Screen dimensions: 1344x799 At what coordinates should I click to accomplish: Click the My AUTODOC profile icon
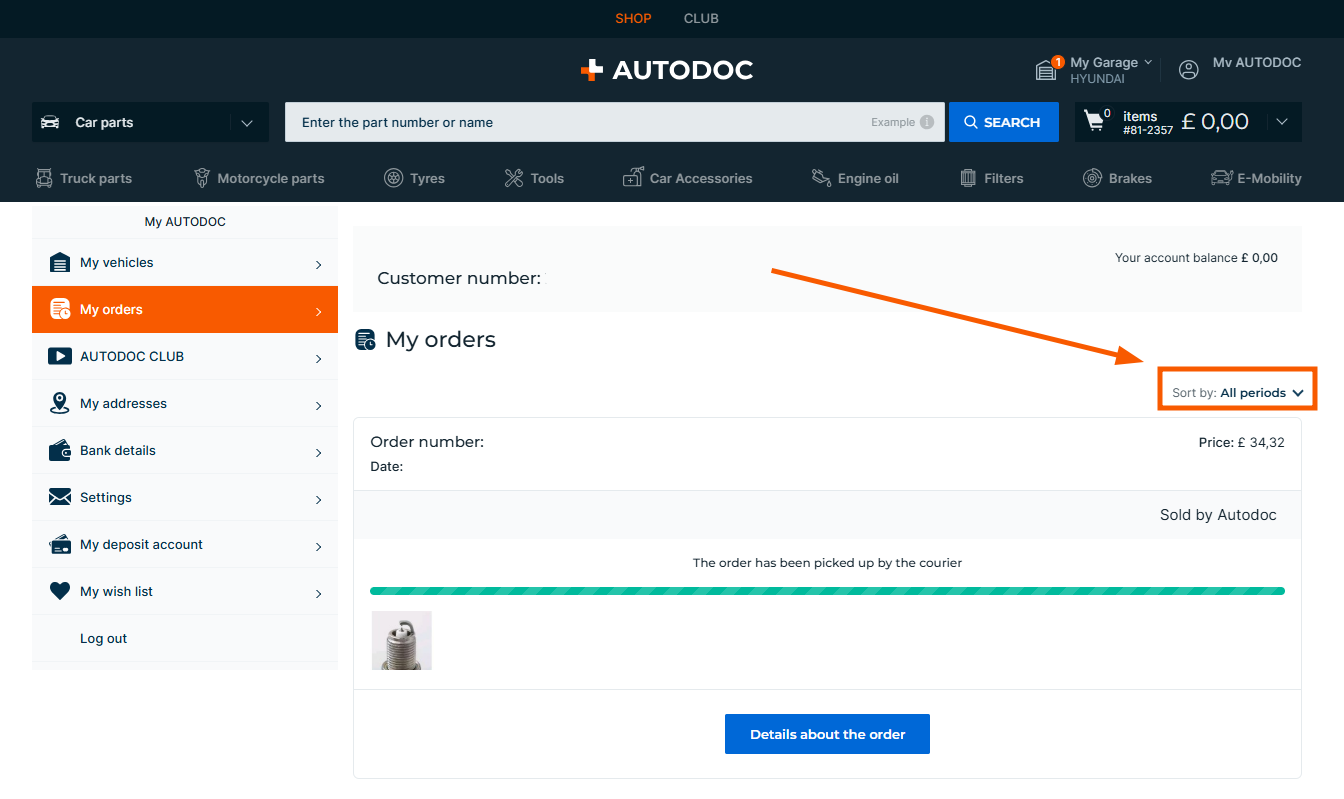click(x=1188, y=69)
